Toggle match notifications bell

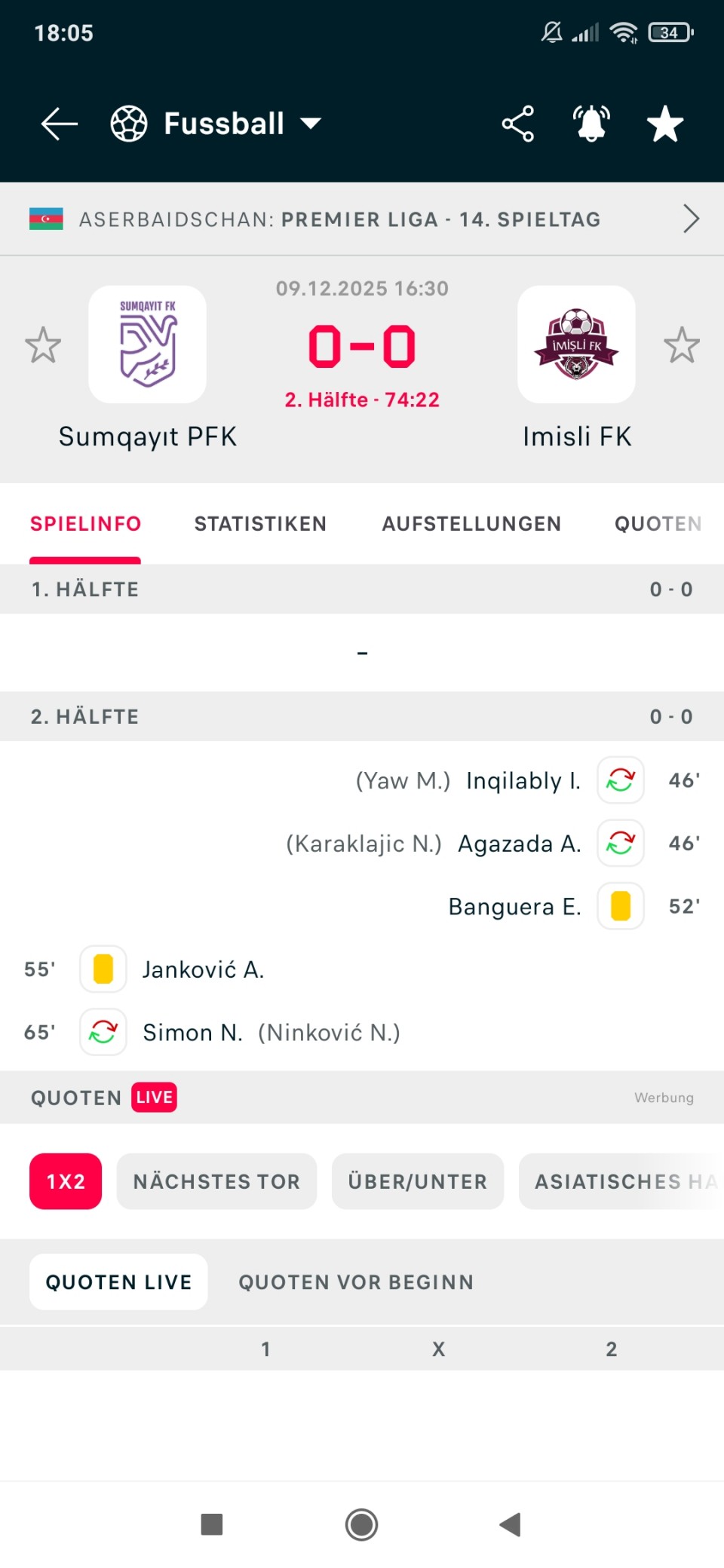point(591,124)
